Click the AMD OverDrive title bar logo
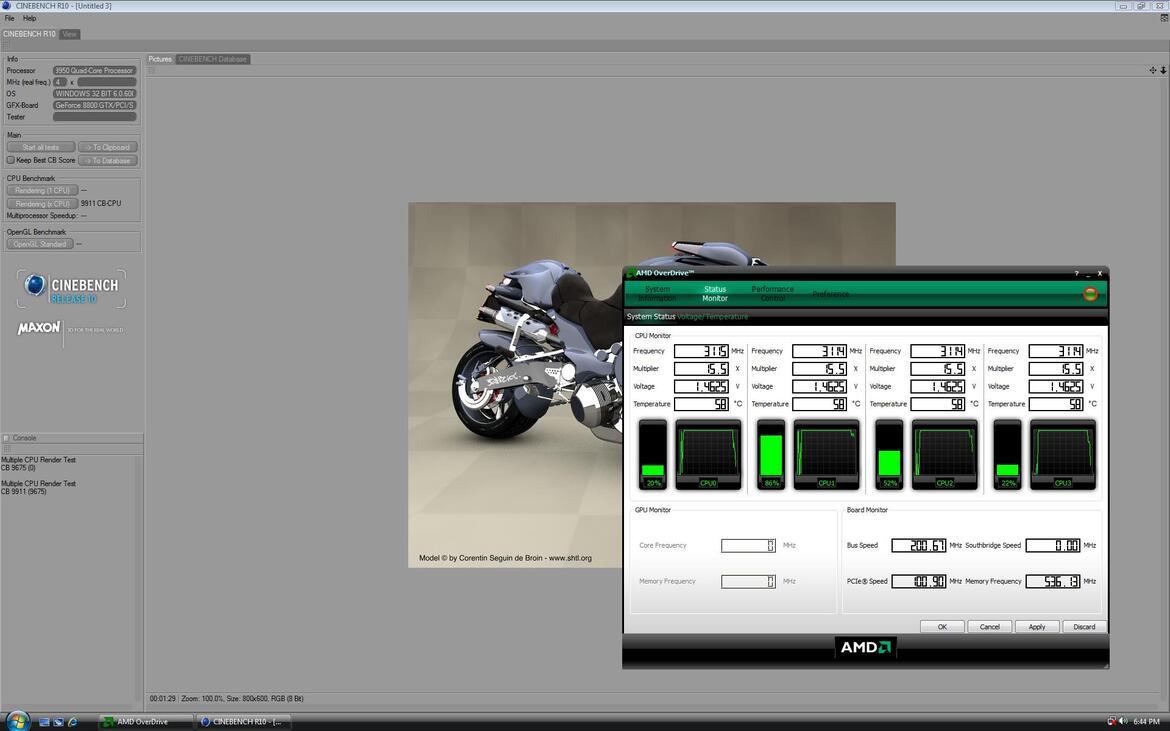The height and width of the screenshot is (731, 1170). (x=631, y=273)
